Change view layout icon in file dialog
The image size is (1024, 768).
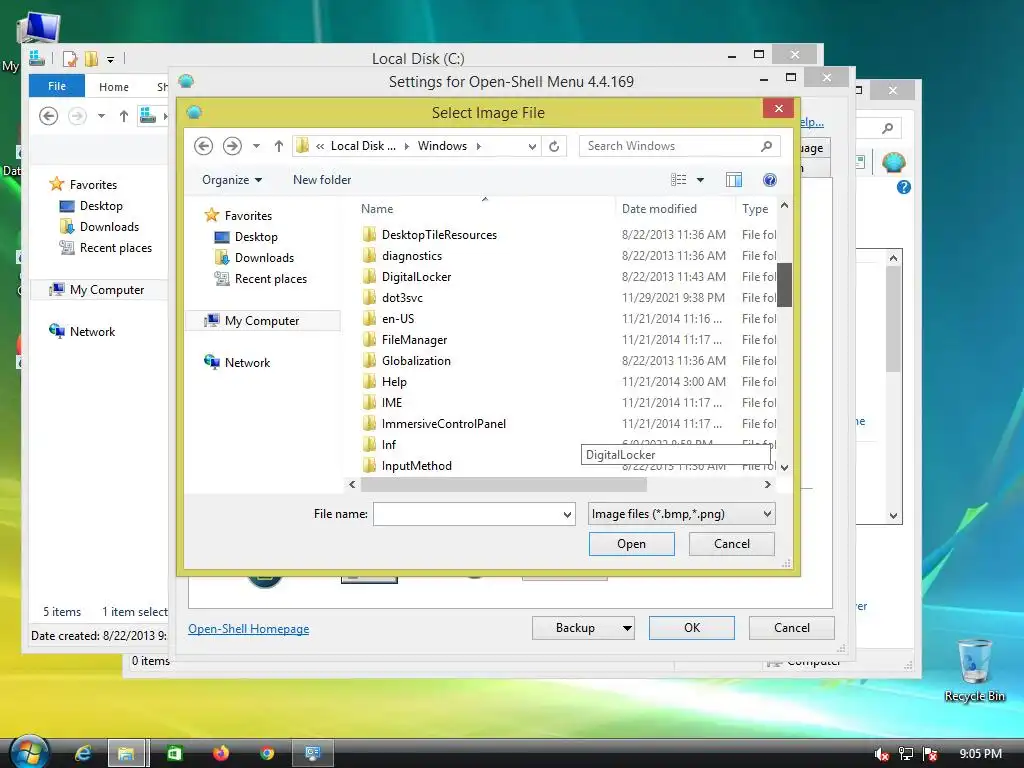click(x=679, y=180)
